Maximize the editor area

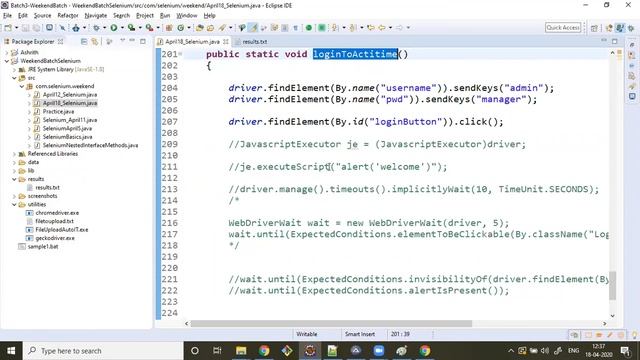615,41
